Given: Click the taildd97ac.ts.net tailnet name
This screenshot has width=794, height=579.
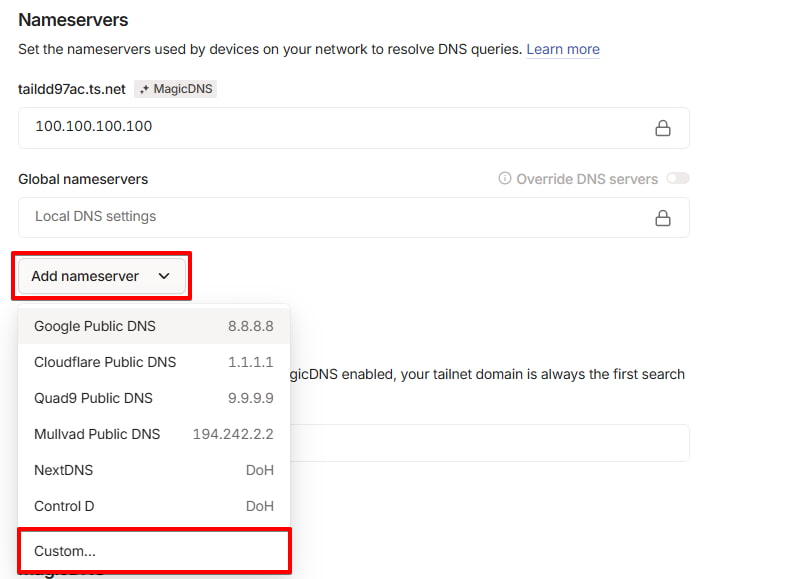Looking at the screenshot, I should (x=72, y=89).
